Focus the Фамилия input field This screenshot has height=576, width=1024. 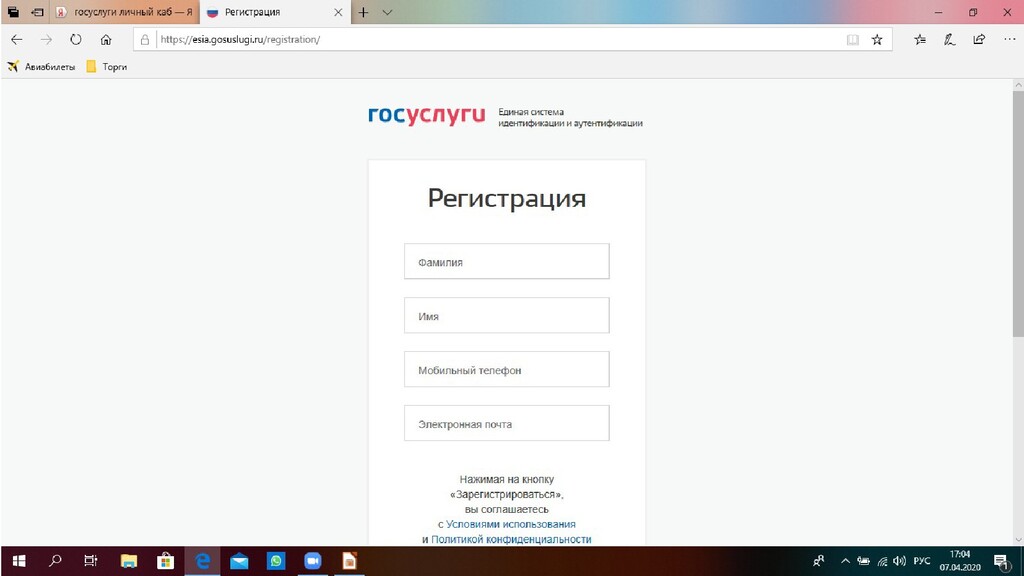click(507, 261)
